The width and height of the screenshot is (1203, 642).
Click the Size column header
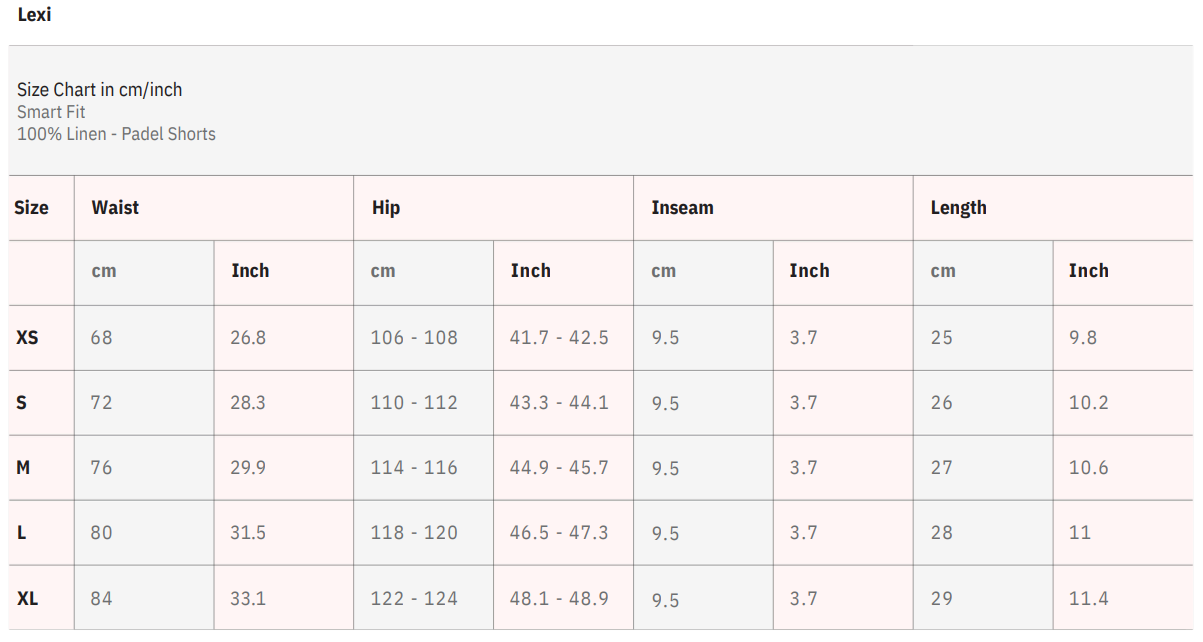31,208
